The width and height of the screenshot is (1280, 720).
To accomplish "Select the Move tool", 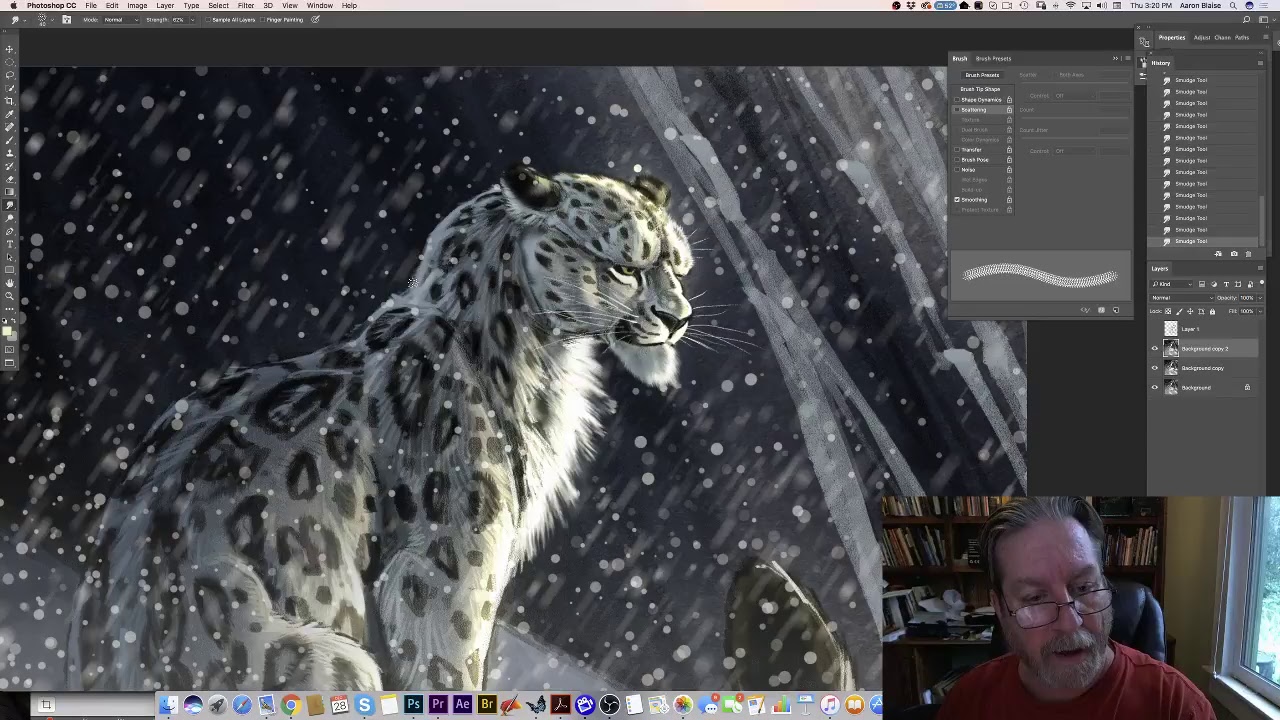I will pos(10,49).
